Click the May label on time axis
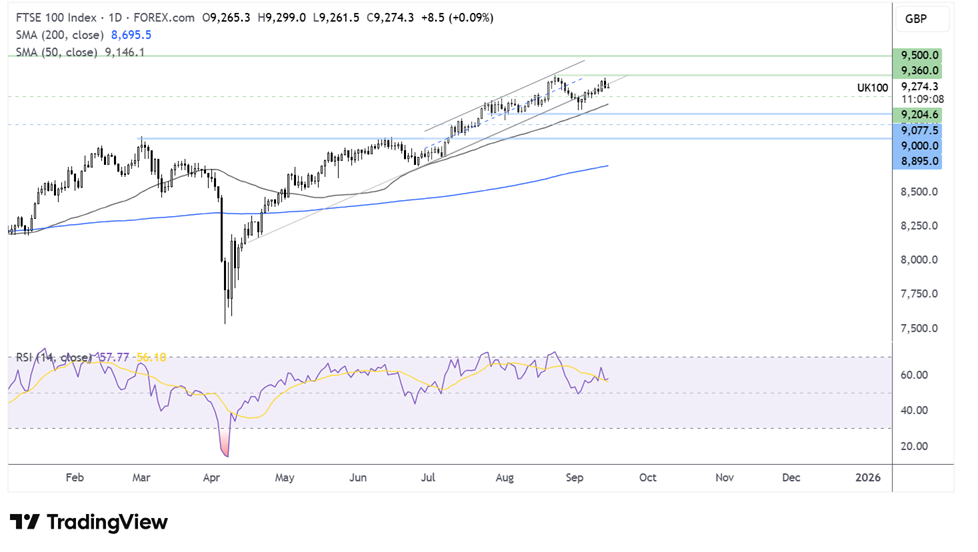 pos(284,478)
